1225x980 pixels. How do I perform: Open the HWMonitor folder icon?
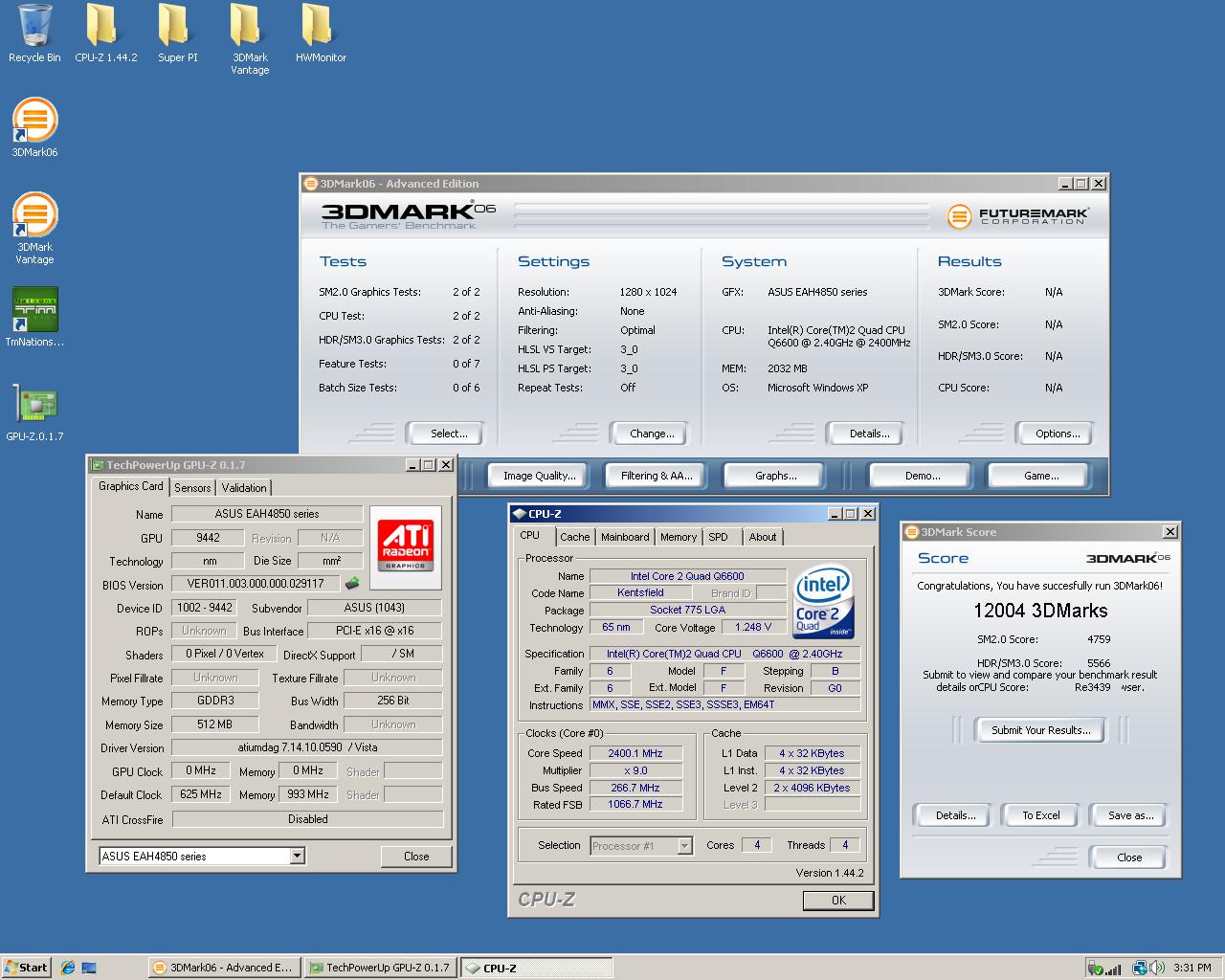coord(321,33)
